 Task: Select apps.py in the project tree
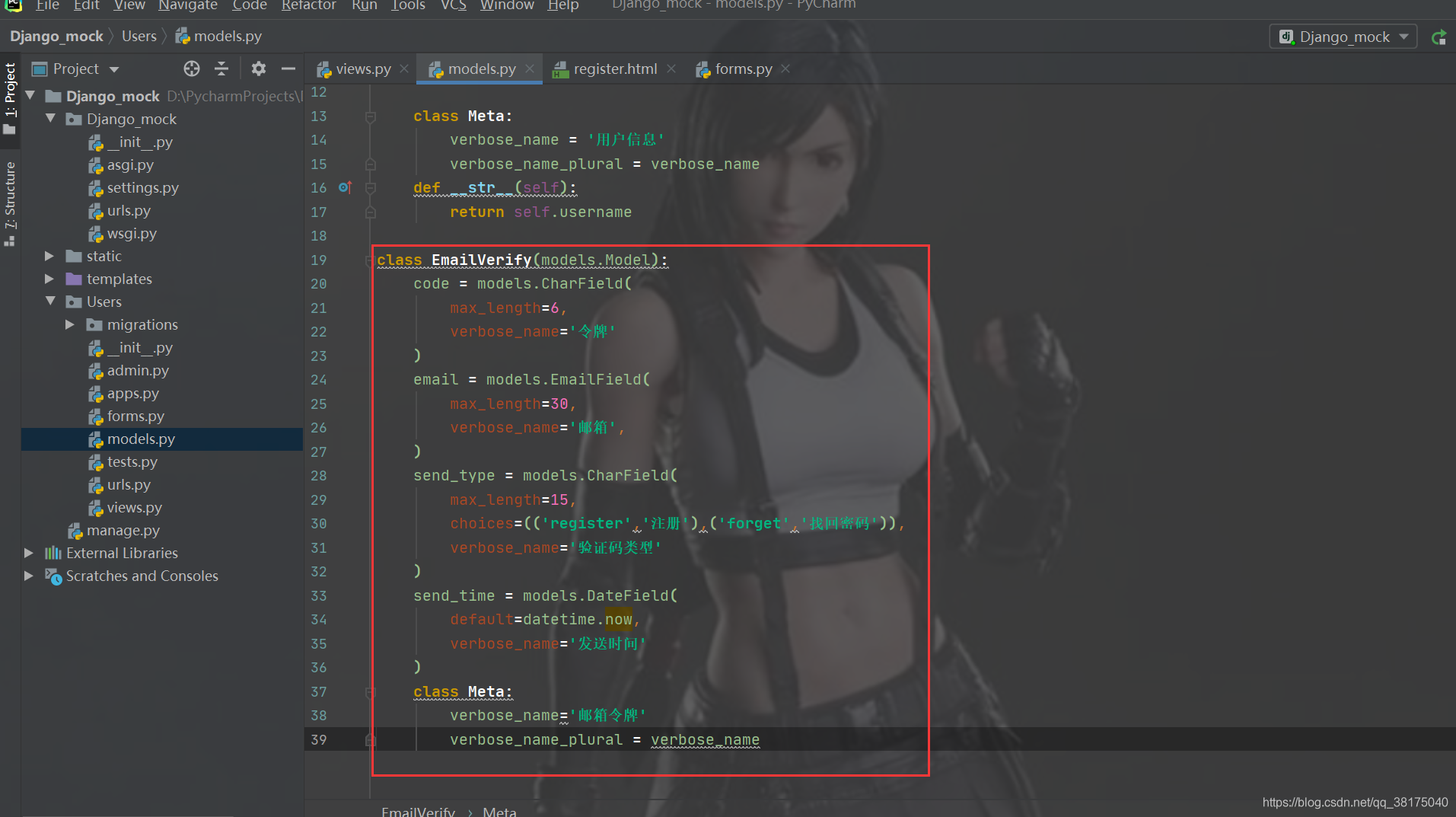[132, 393]
